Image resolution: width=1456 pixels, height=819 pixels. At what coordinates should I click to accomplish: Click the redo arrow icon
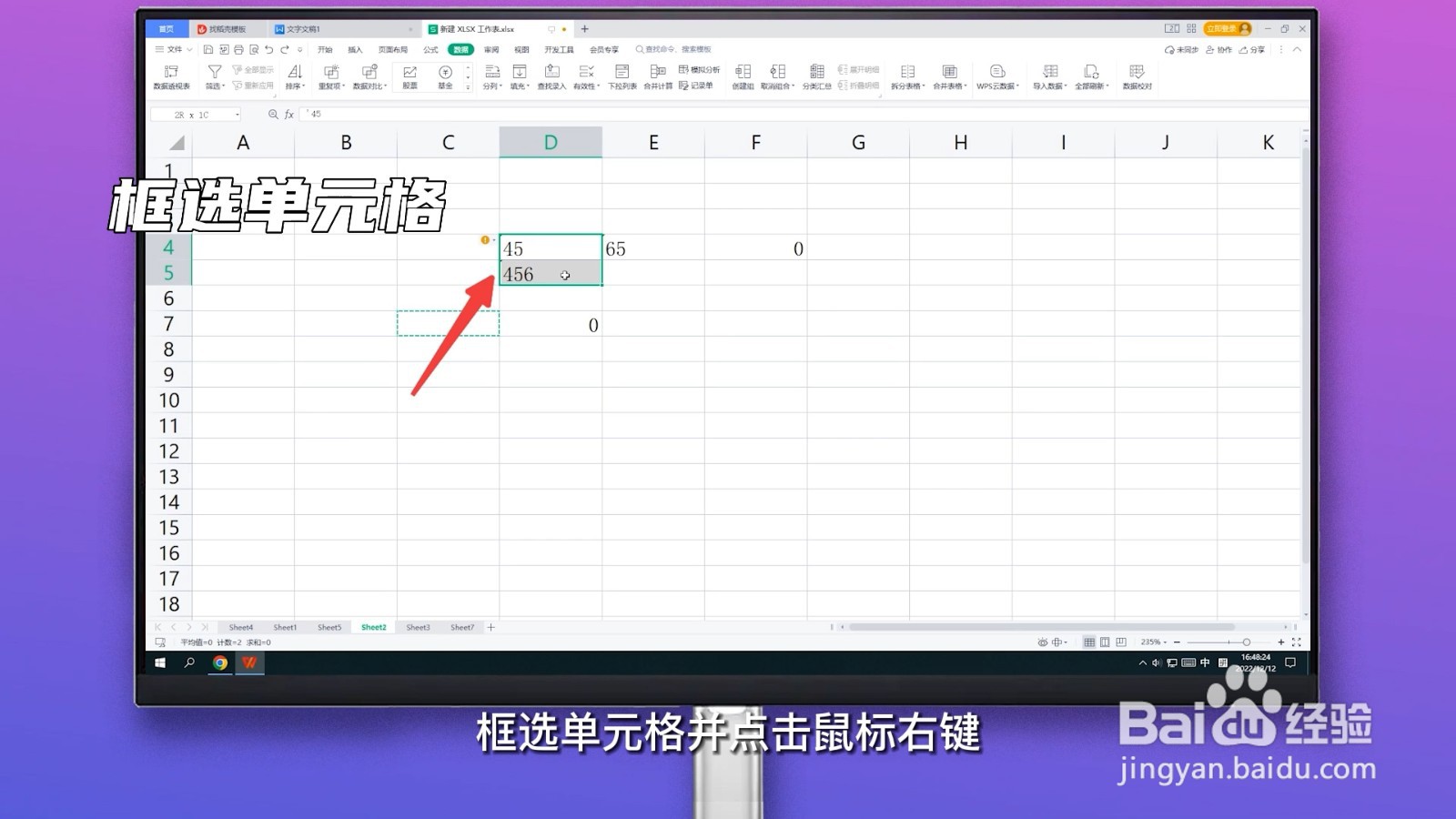click(285, 49)
